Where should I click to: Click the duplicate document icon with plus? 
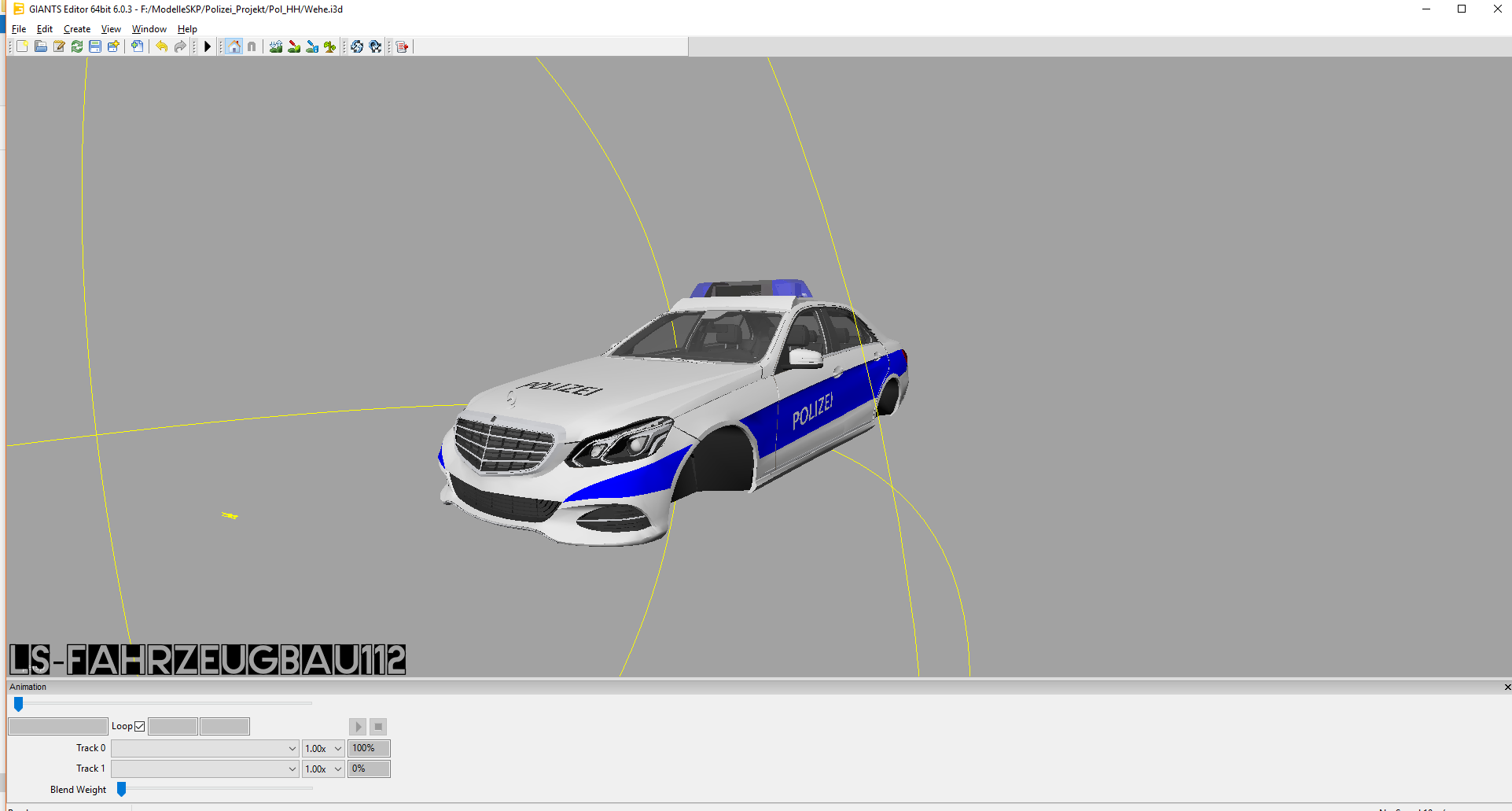click(137, 46)
